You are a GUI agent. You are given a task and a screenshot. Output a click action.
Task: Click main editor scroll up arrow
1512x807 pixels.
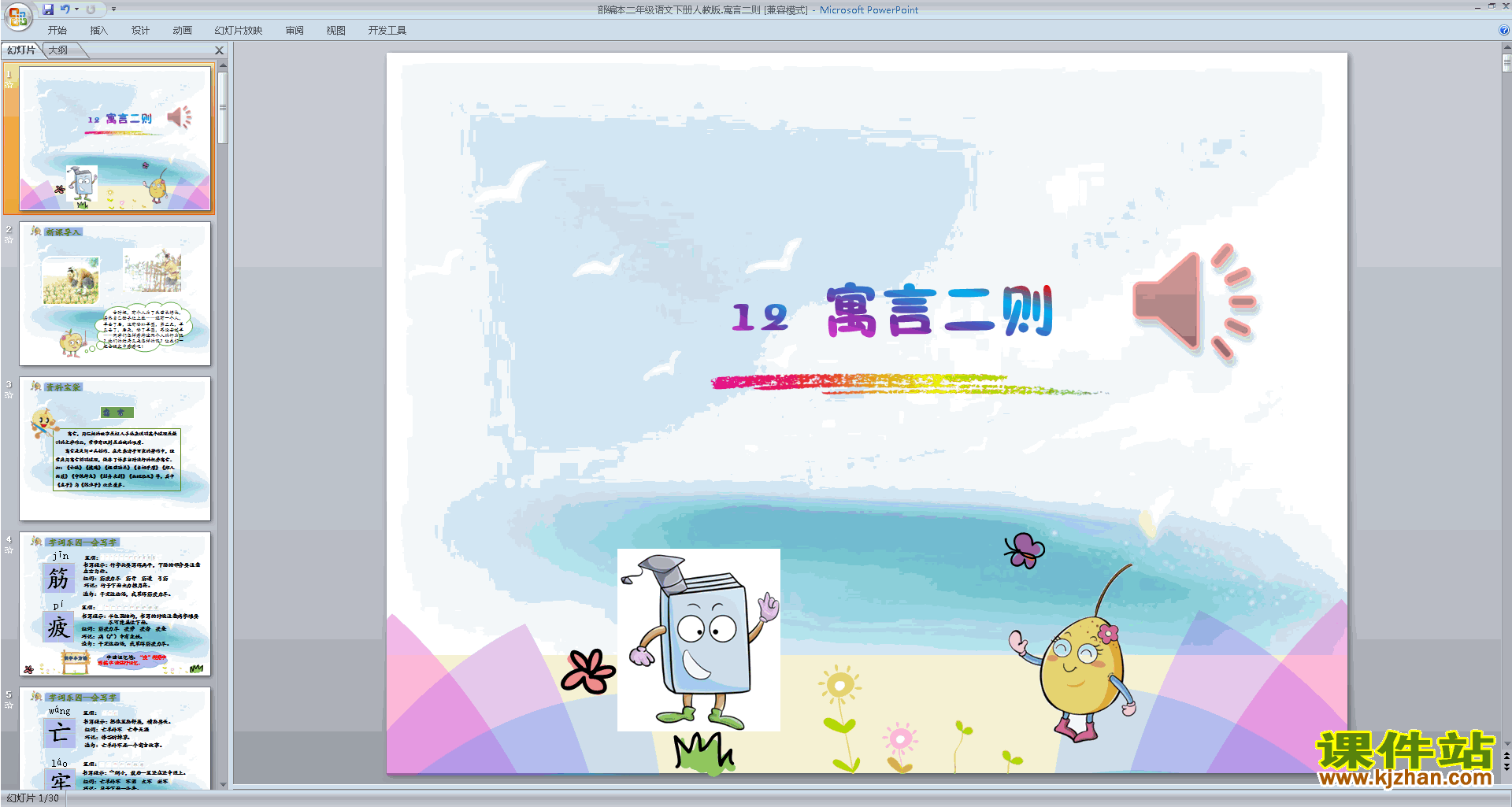tap(1506, 48)
